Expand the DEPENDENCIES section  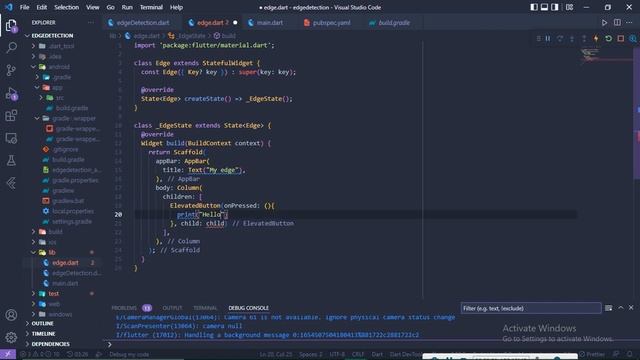(x=50, y=344)
